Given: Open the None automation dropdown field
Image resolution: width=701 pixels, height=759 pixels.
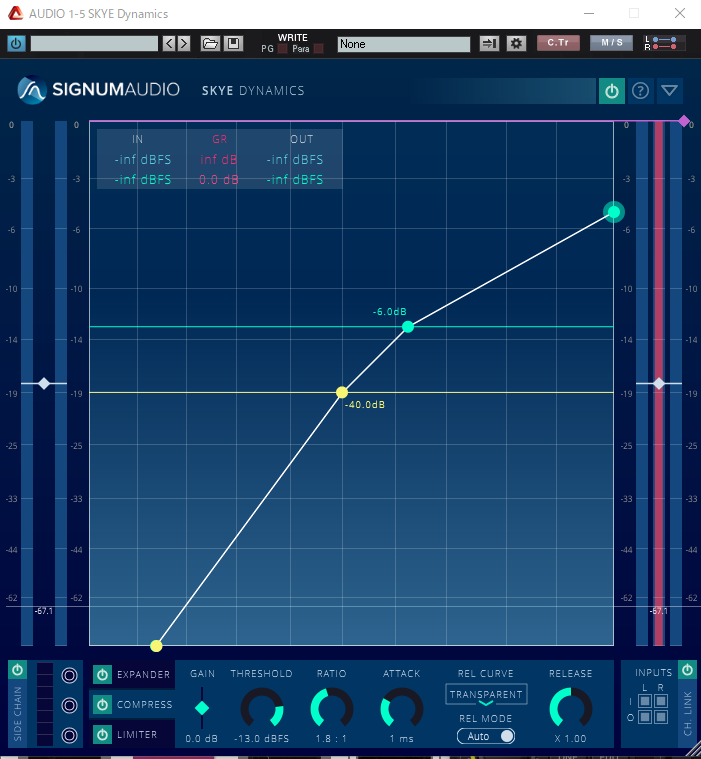Looking at the screenshot, I should [404, 44].
